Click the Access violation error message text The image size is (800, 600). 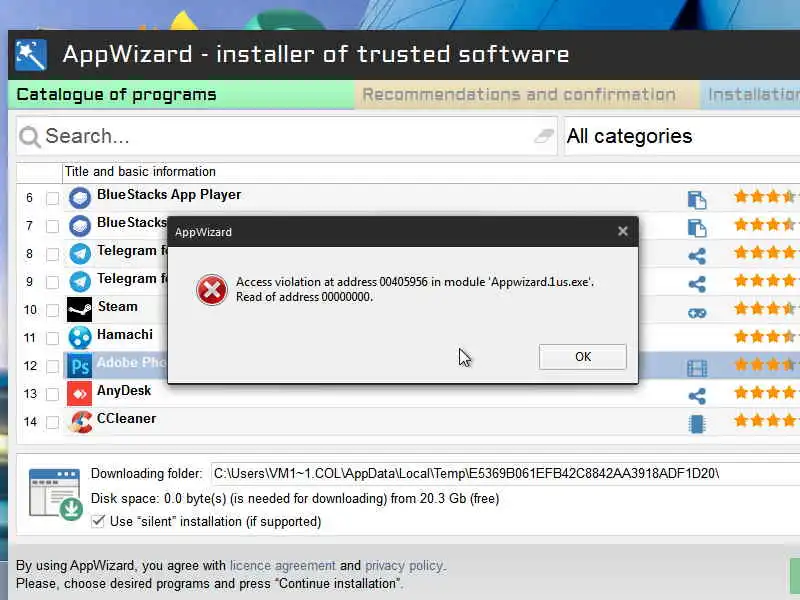[415, 289]
